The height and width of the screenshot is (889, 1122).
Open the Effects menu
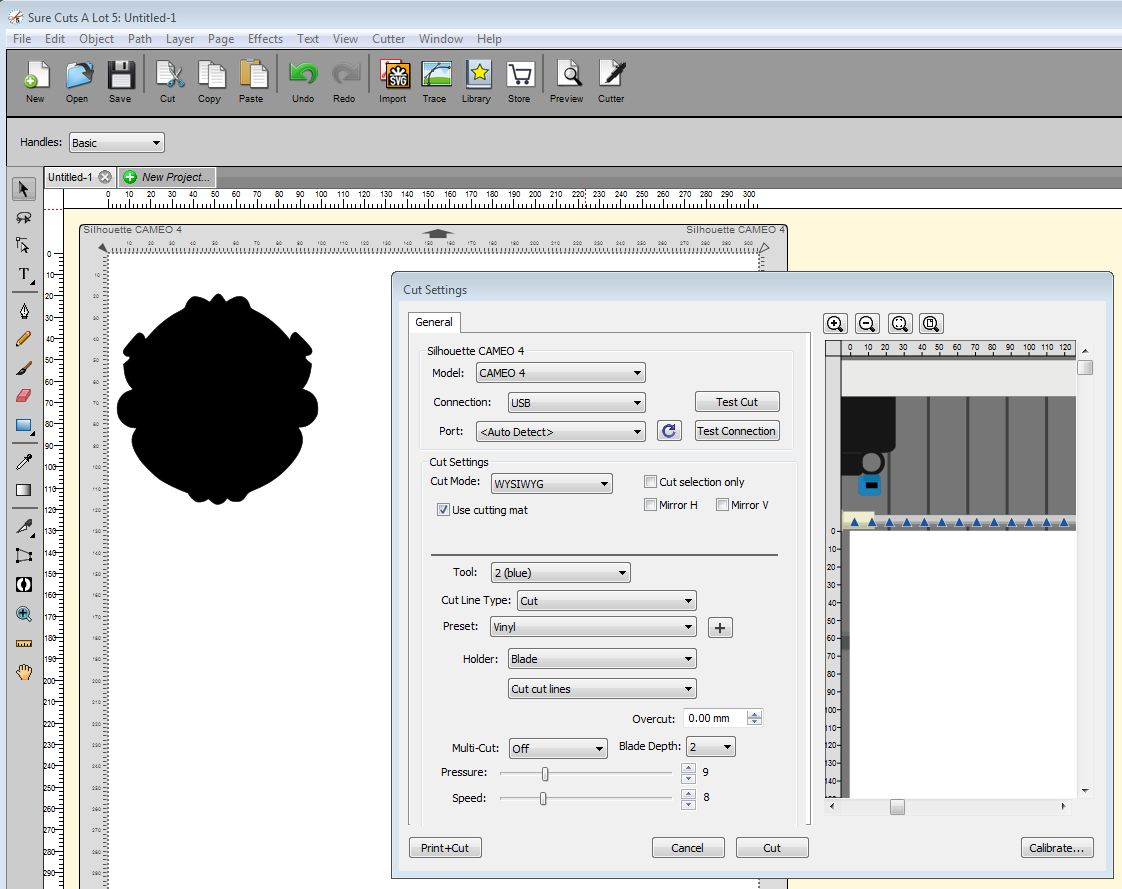265,39
